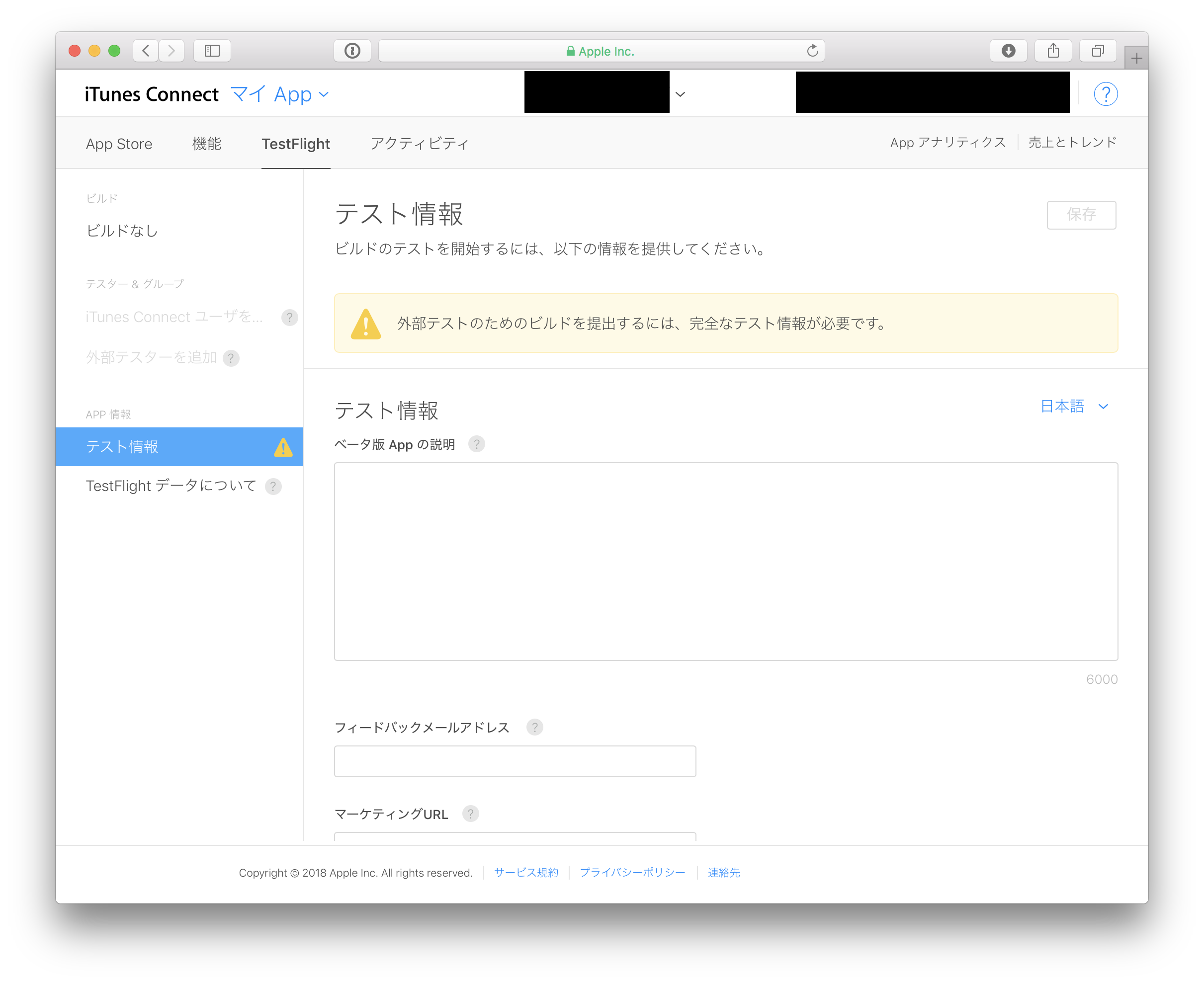
Task: Click the Safari share icon in toolbar
Action: (1053, 50)
